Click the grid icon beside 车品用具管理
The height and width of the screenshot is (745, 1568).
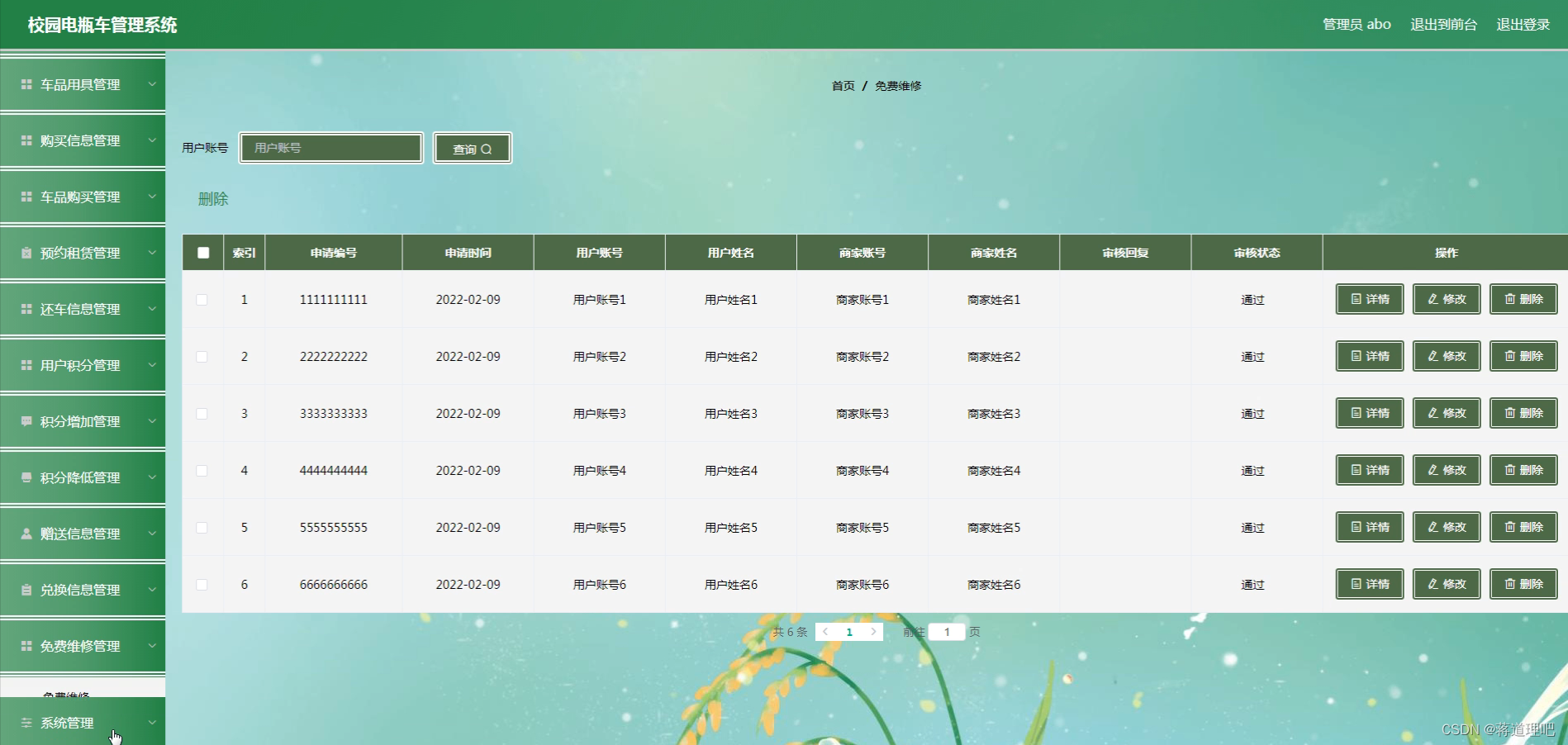[24, 84]
